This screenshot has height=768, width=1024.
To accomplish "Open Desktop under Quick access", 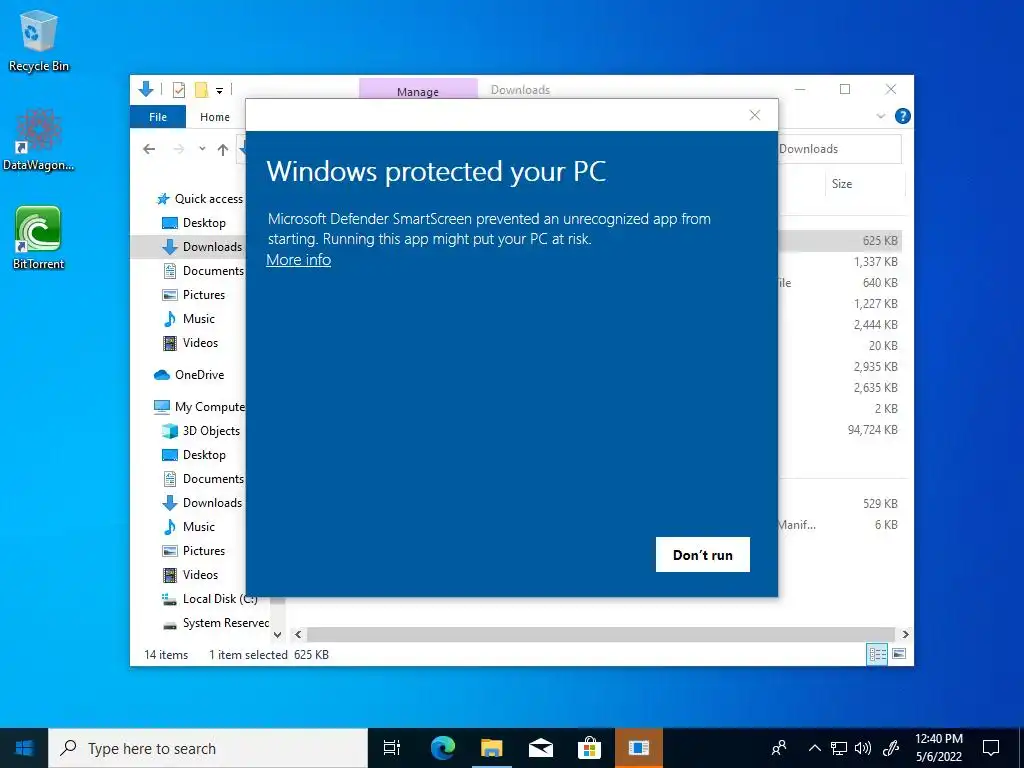I will pos(193,223).
